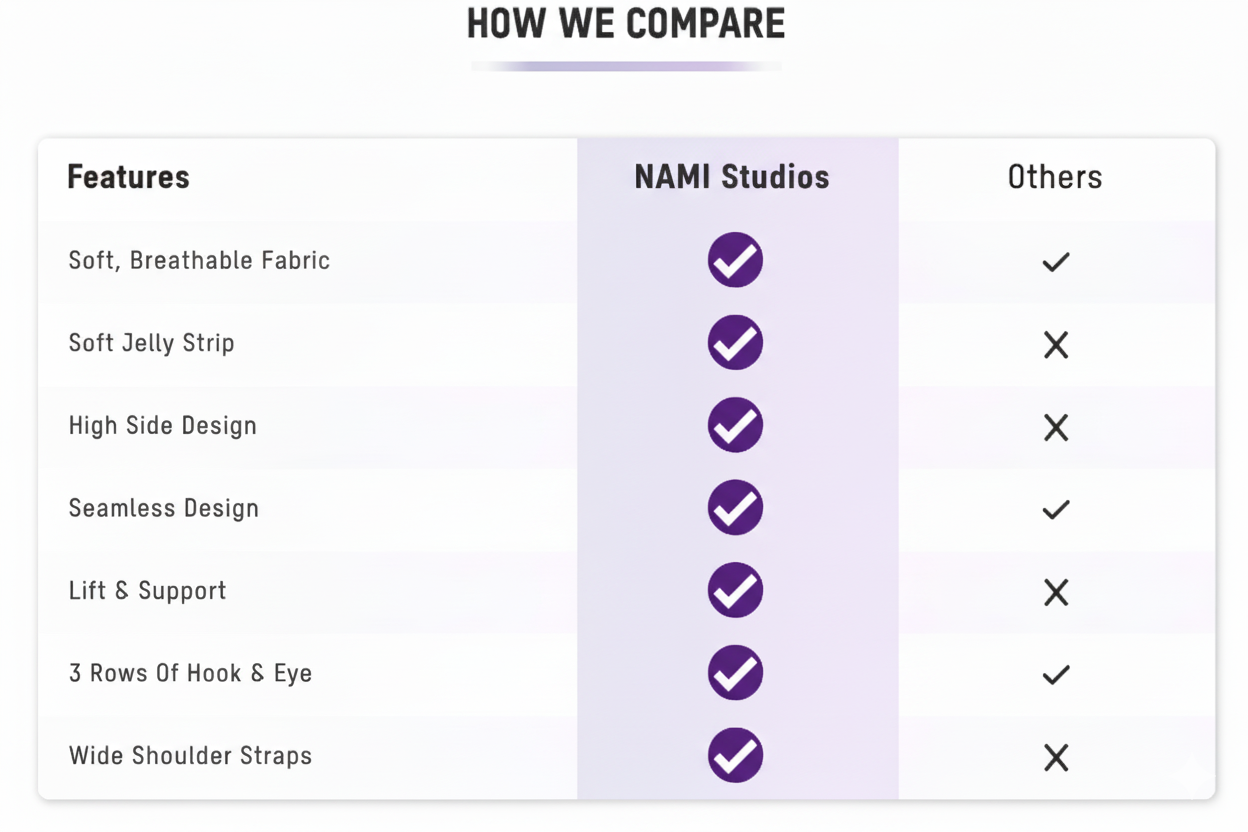Click Others X mark for Wide Shoulder Straps
The width and height of the screenshot is (1248, 832).
coord(1056,758)
